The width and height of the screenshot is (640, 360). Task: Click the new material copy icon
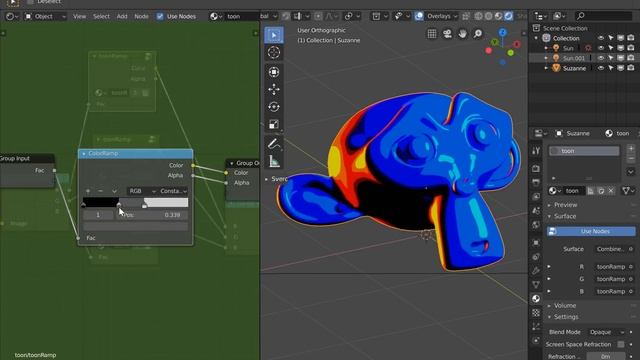point(601,191)
